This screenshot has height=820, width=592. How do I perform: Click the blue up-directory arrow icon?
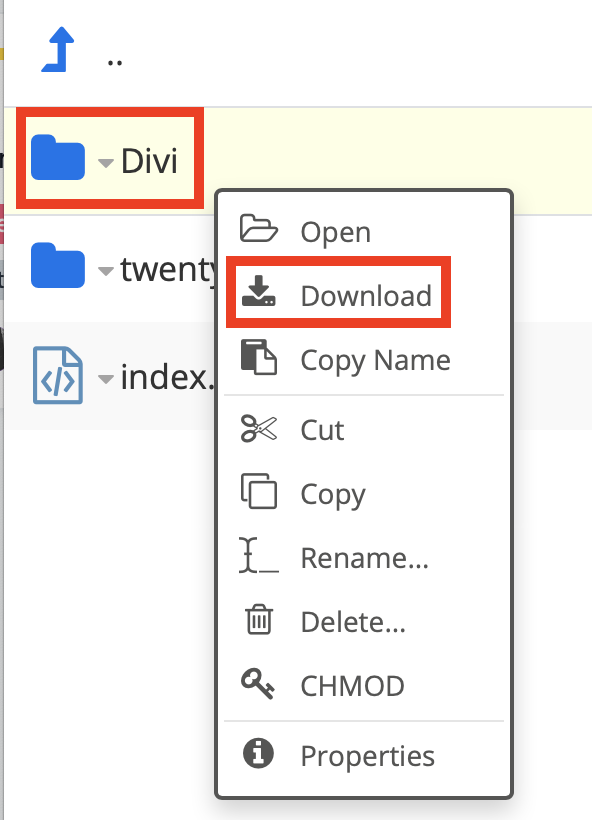click(58, 49)
